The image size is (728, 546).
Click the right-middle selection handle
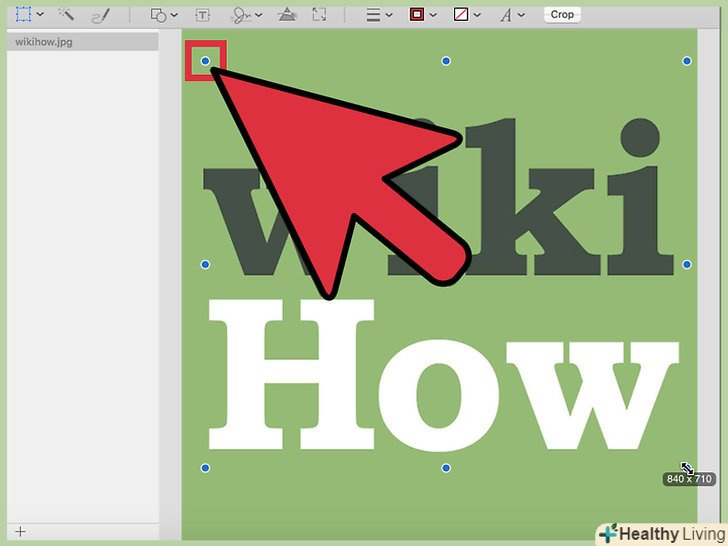click(687, 265)
